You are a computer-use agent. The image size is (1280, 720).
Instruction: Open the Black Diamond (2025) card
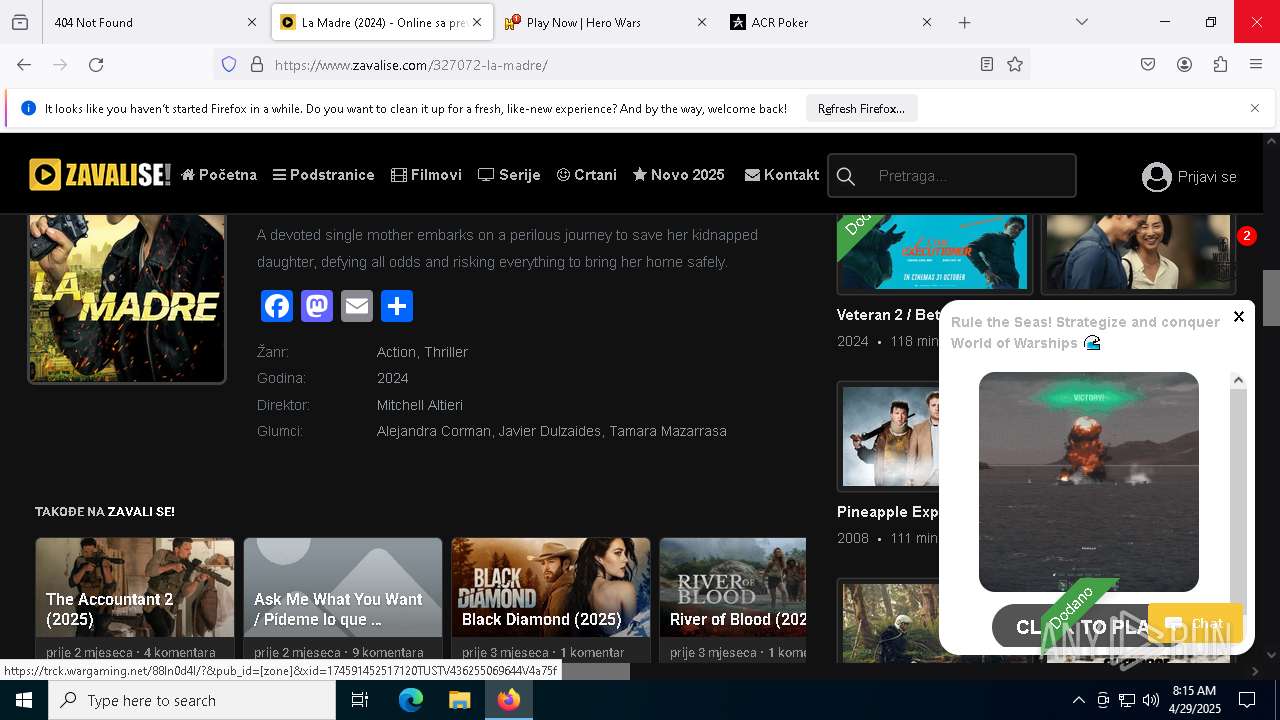coord(551,600)
